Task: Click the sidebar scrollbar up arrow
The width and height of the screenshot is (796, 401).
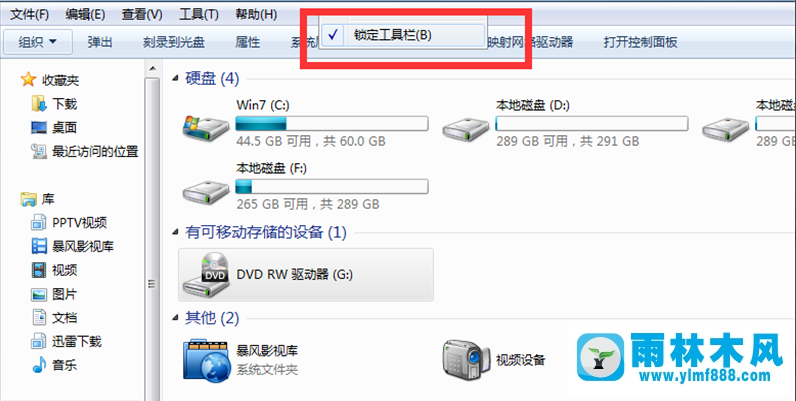Action: [x=152, y=68]
